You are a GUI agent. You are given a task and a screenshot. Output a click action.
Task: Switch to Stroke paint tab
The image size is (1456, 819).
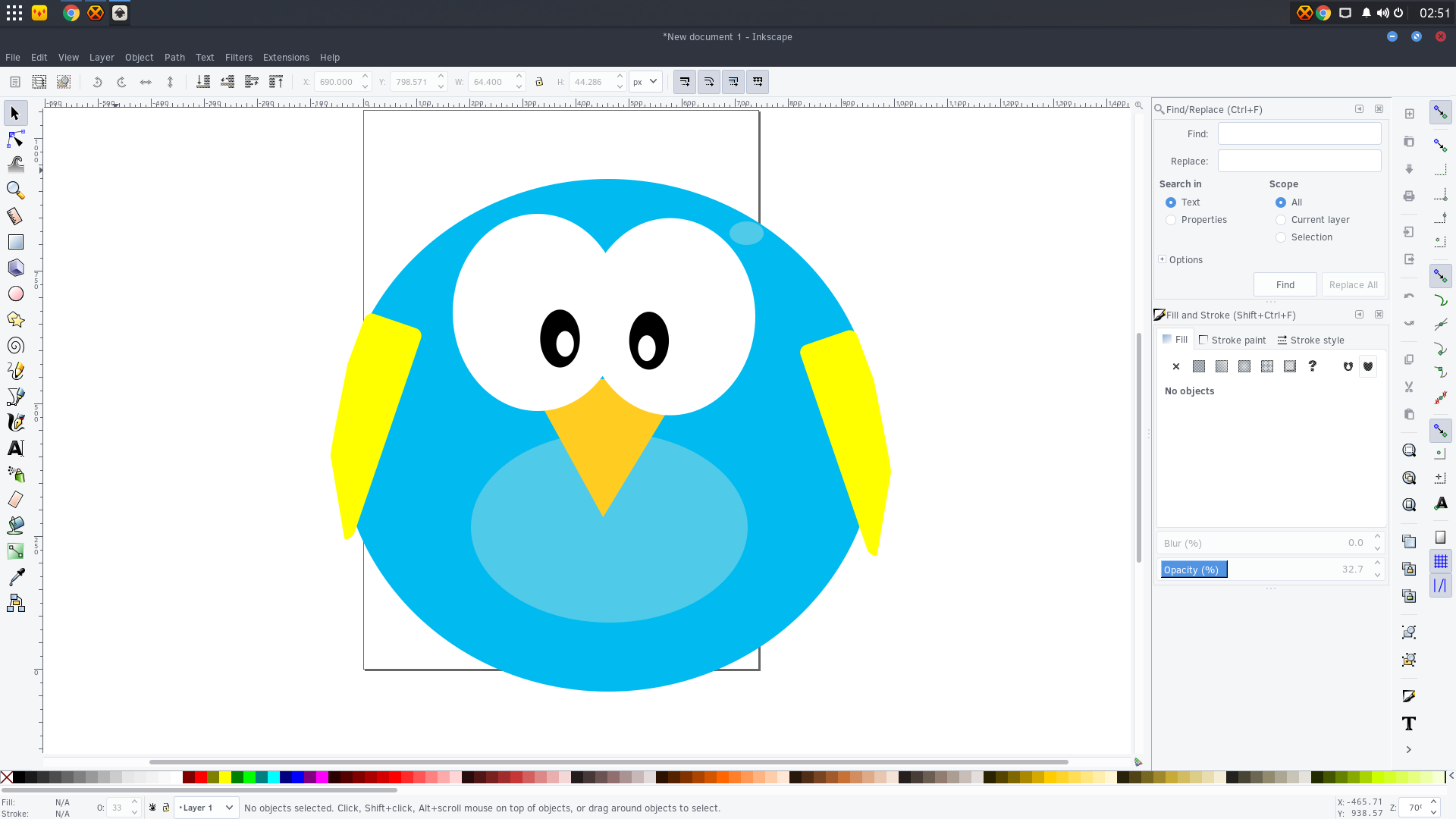[x=1232, y=340]
